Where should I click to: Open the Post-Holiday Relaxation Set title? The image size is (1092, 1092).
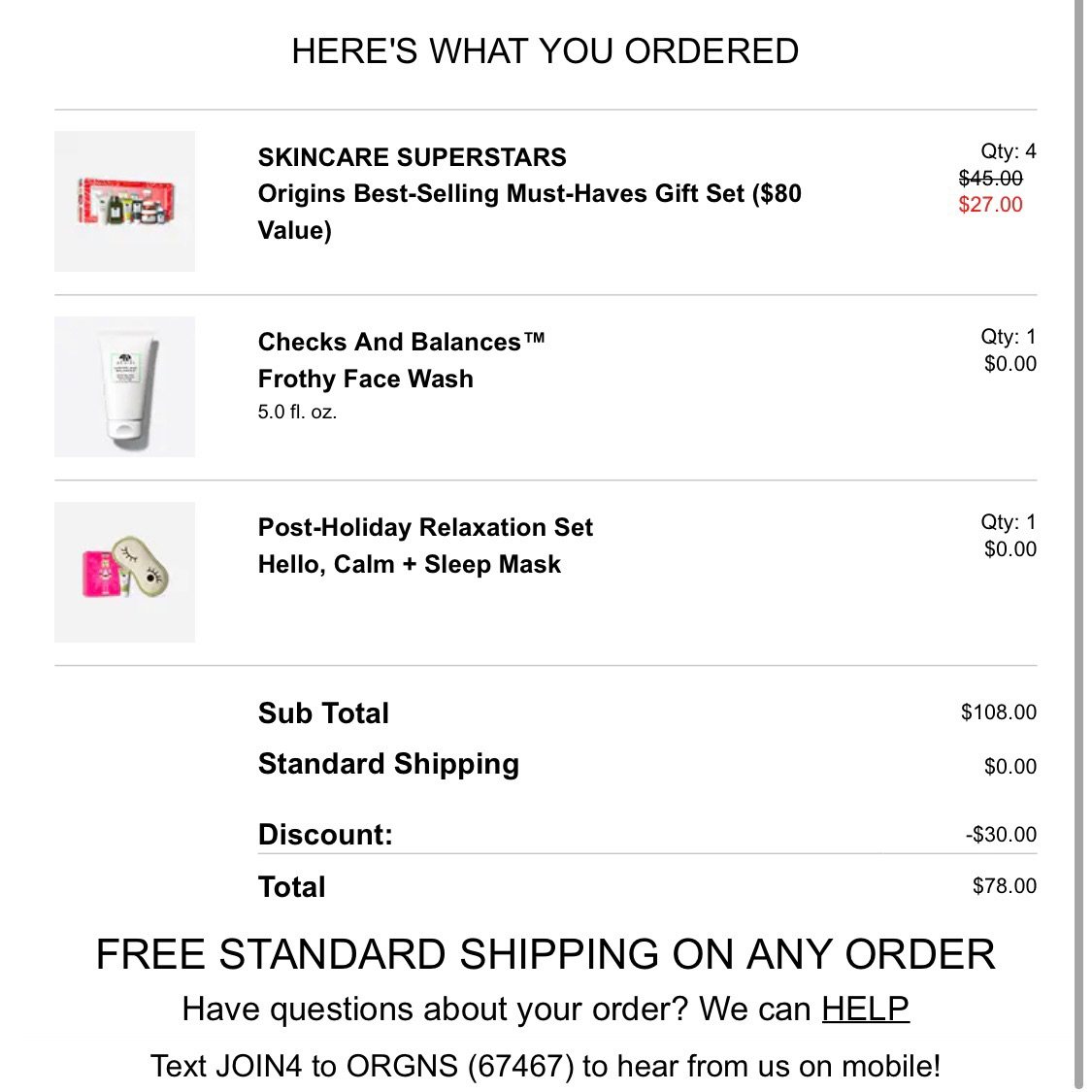[425, 527]
